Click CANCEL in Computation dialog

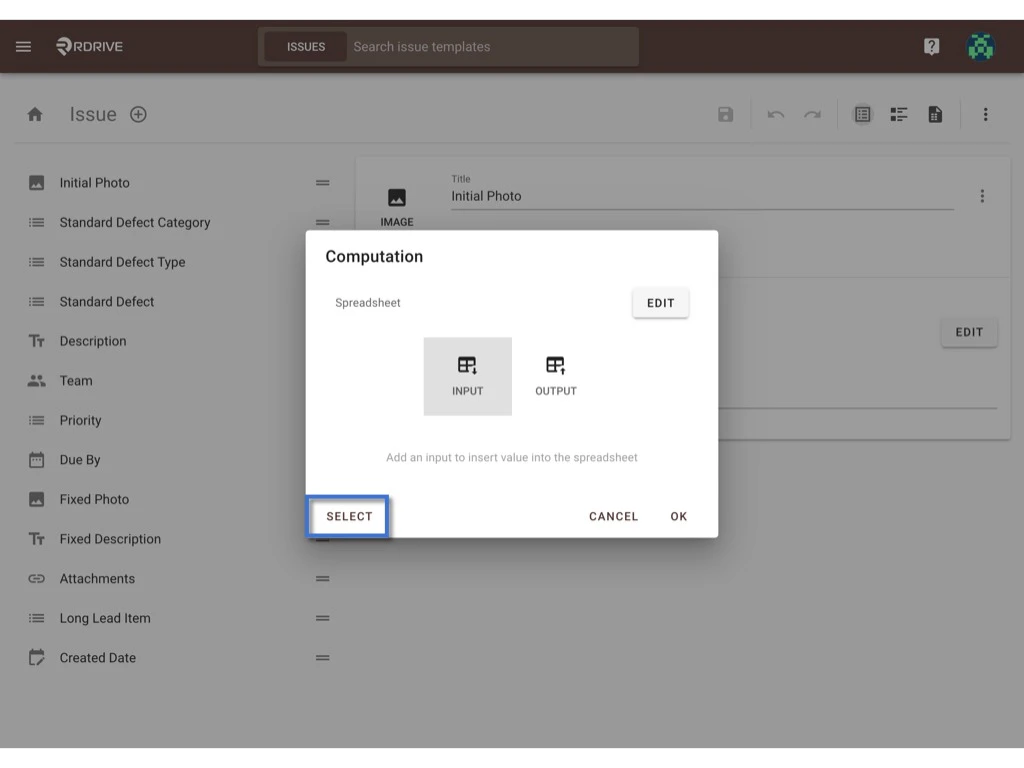click(x=613, y=517)
